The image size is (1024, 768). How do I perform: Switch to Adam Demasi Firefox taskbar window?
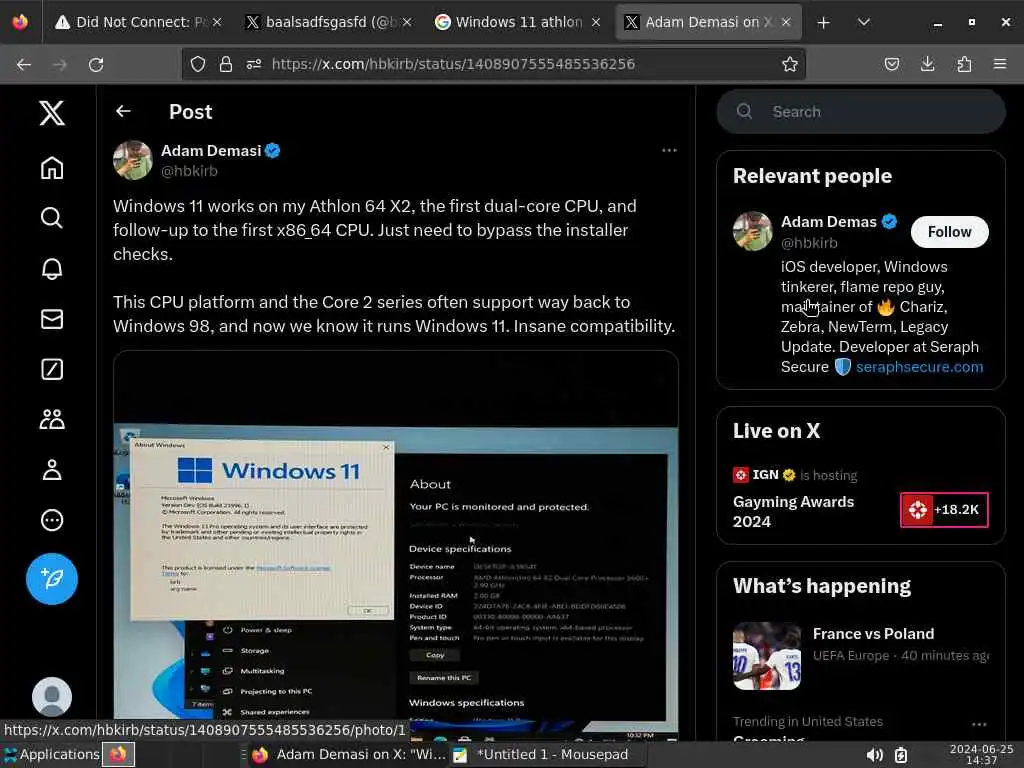349,754
